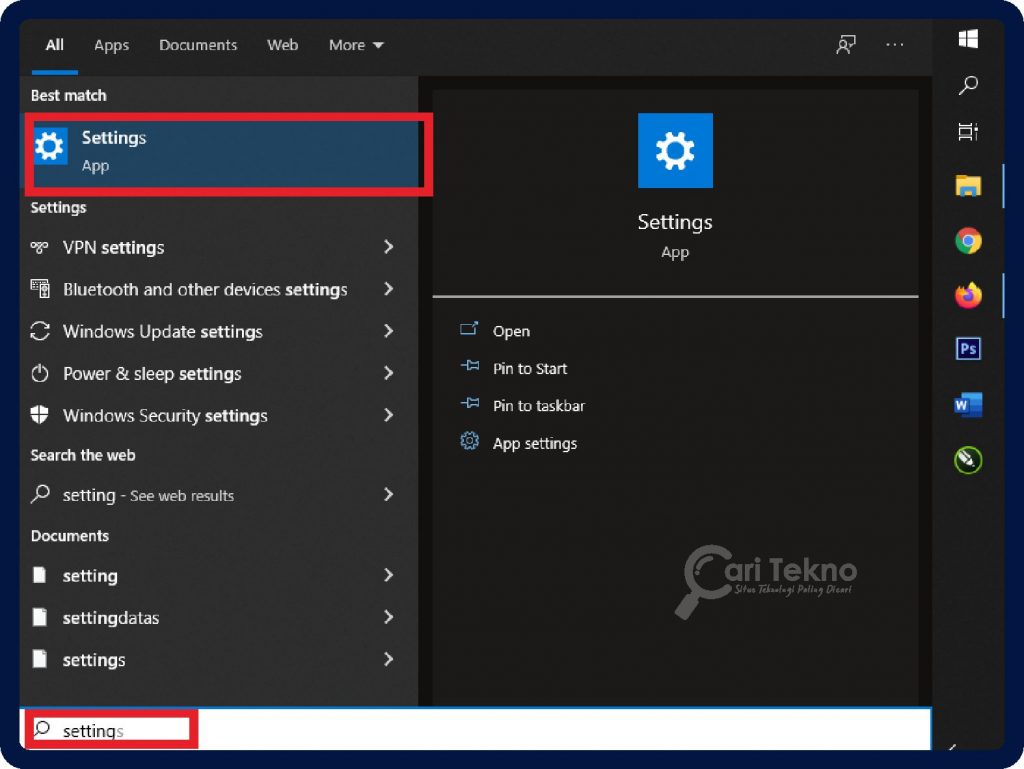Switch to the Documents tab
This screenshot has height=769, width=1024.
coord(198,45)
